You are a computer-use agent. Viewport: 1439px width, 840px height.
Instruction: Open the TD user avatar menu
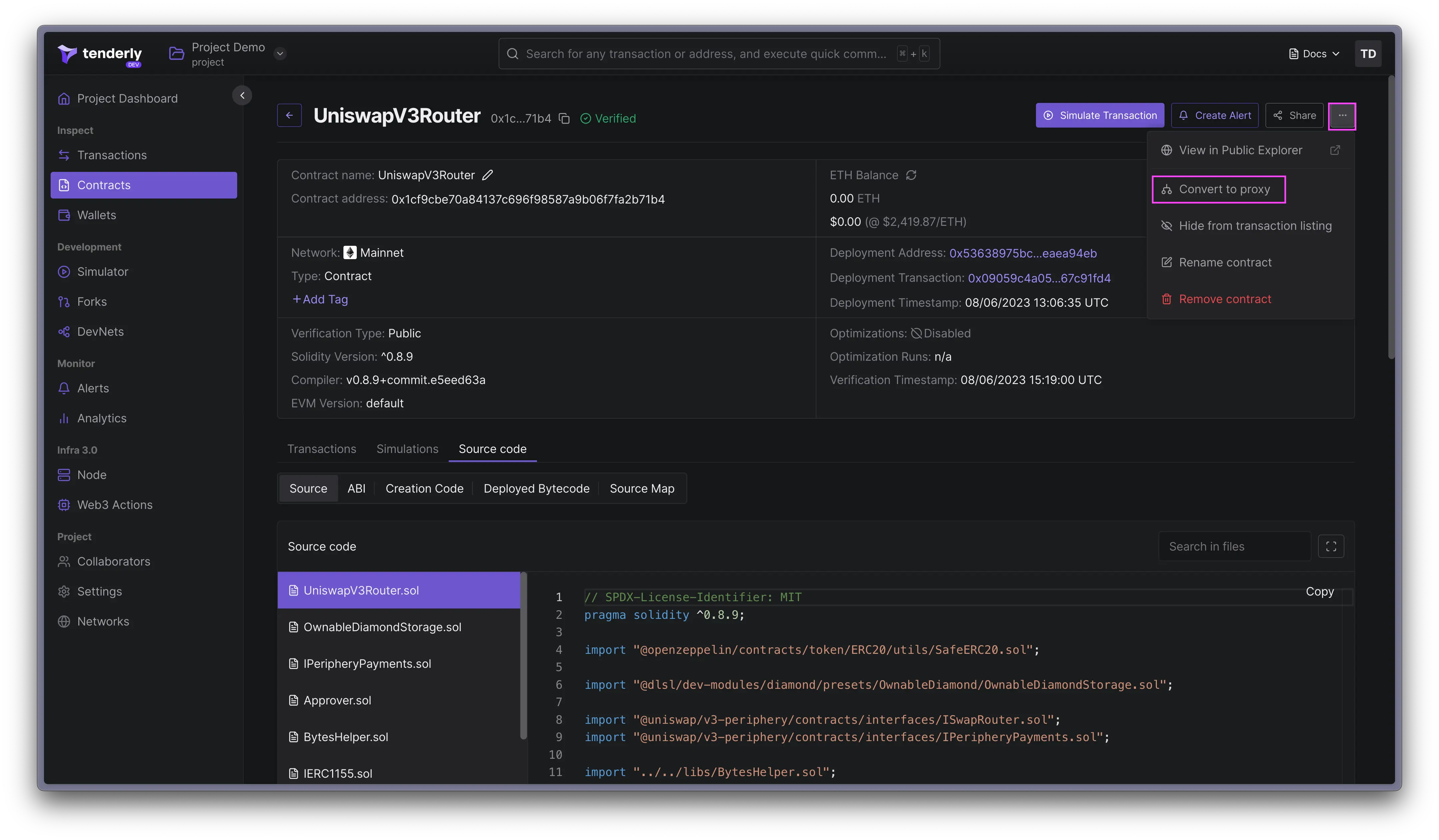[x=1368, y=54]
